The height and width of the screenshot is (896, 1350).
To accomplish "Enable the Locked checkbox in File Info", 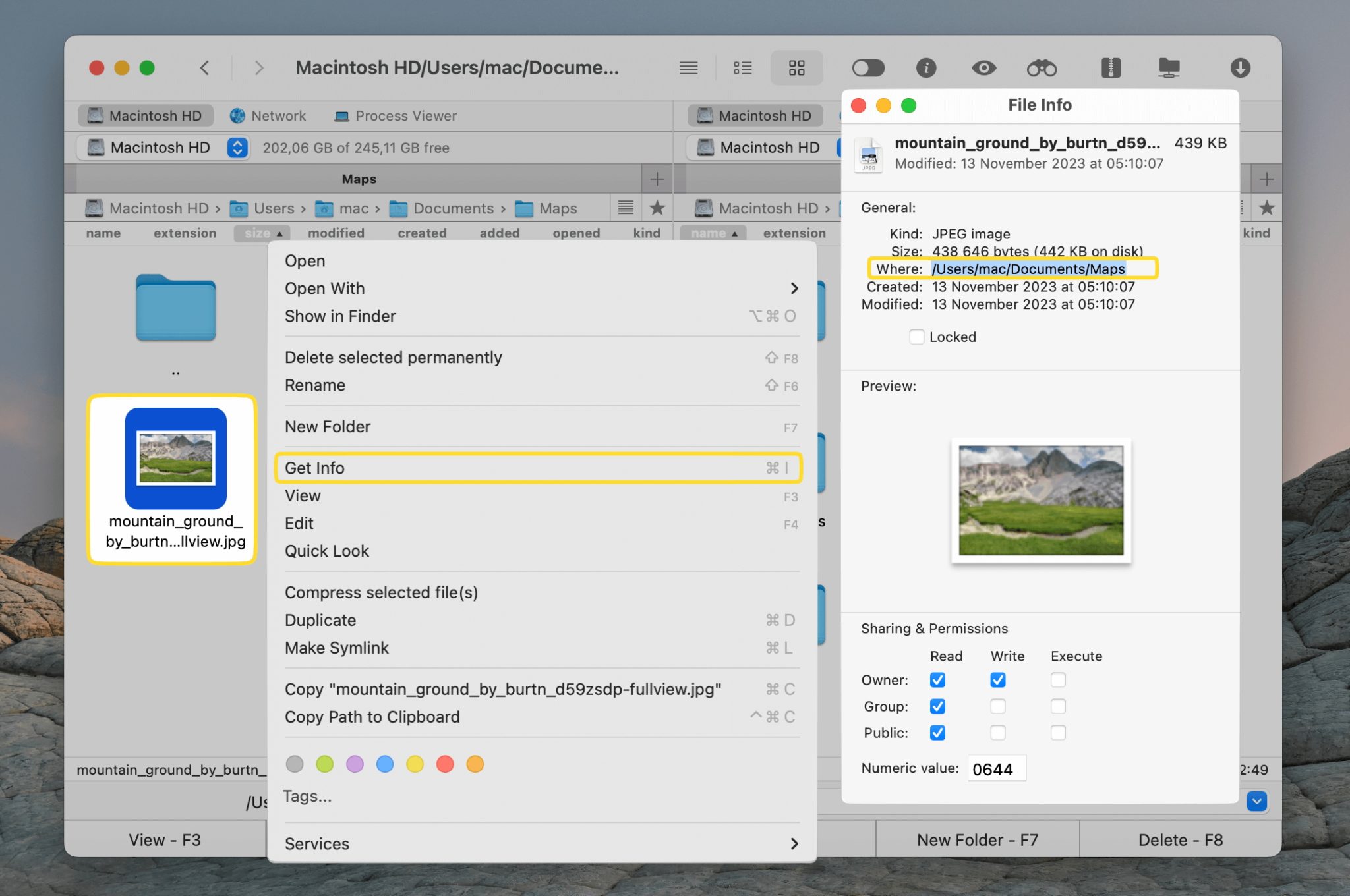I will pos(917,337).
